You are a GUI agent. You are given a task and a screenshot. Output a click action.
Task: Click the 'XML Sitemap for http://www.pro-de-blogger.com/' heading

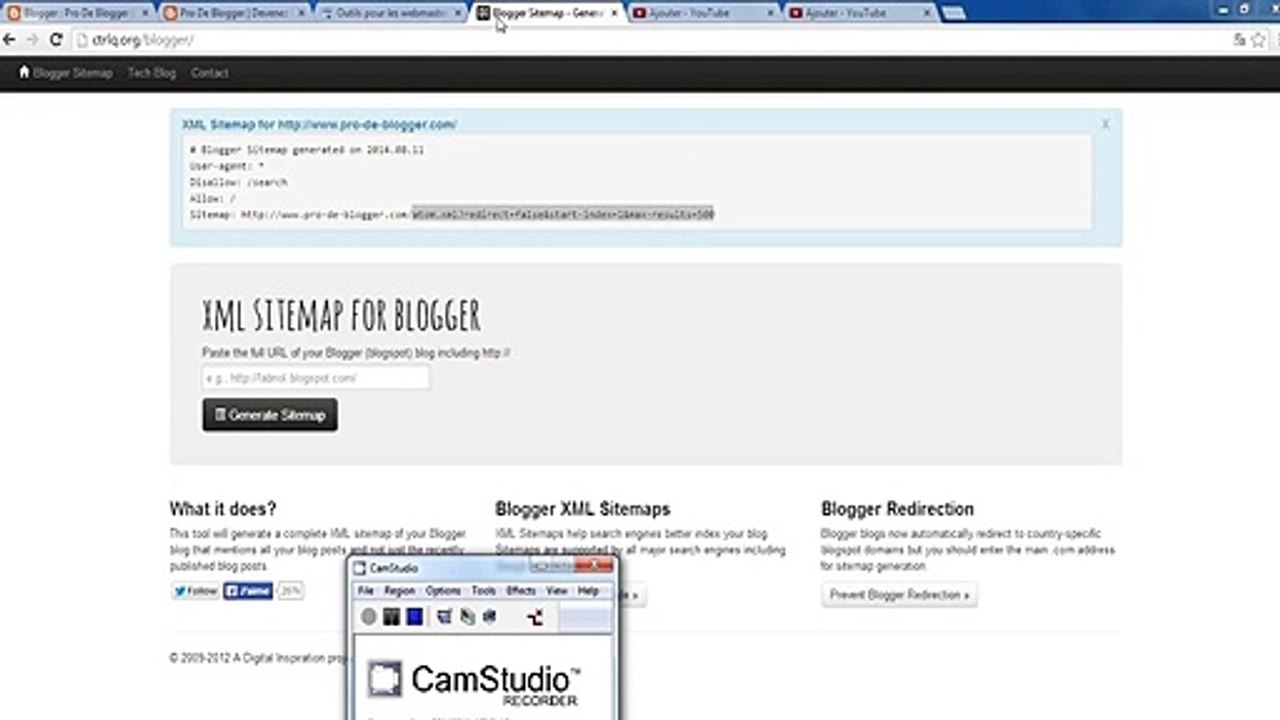(319, 124)
